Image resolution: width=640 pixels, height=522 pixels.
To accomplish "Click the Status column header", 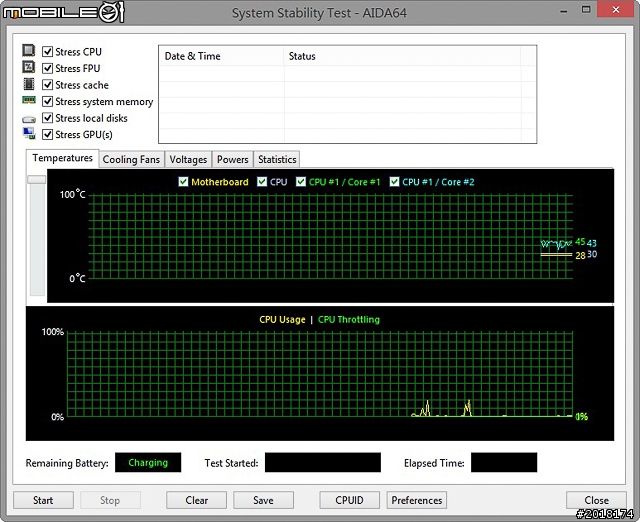I will [x=402, y=56].
